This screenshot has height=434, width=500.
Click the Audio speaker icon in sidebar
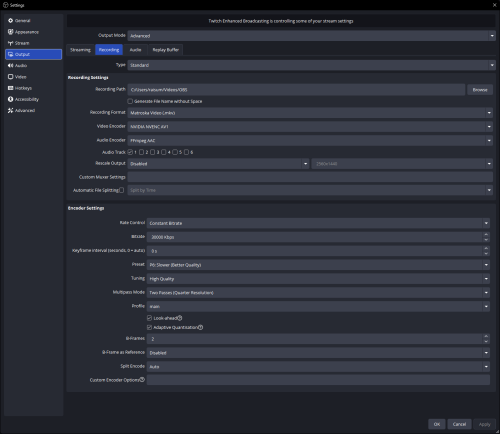10,66
